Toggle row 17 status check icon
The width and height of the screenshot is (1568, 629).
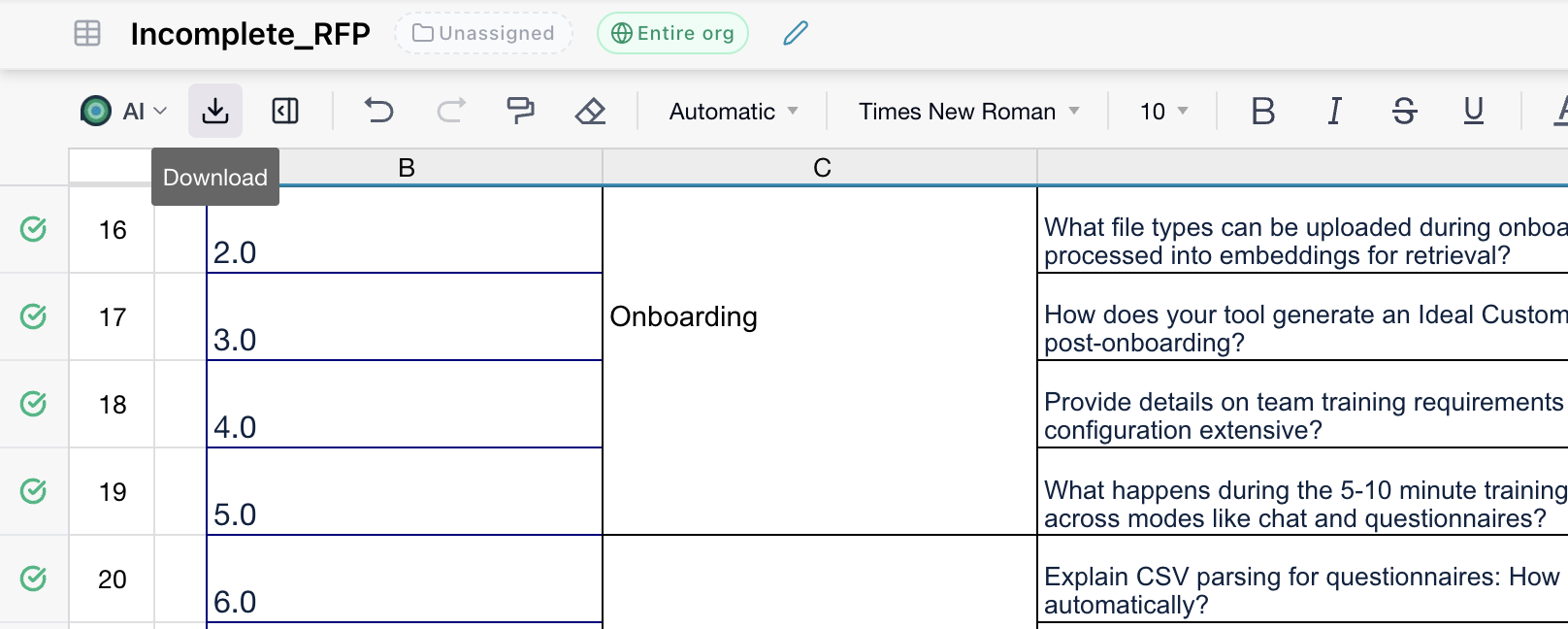33,316
